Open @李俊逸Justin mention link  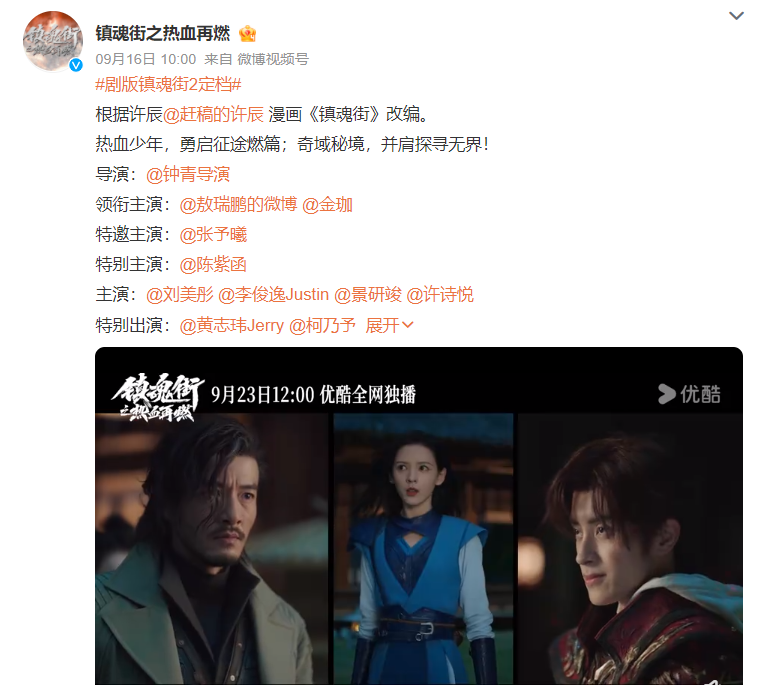tap(273, 295)
